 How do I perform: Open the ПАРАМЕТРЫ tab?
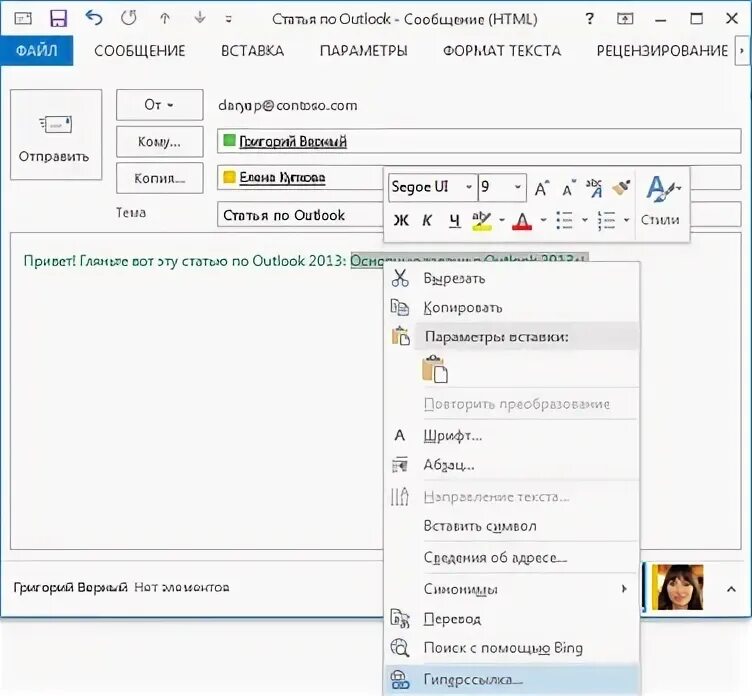(364, 50)
